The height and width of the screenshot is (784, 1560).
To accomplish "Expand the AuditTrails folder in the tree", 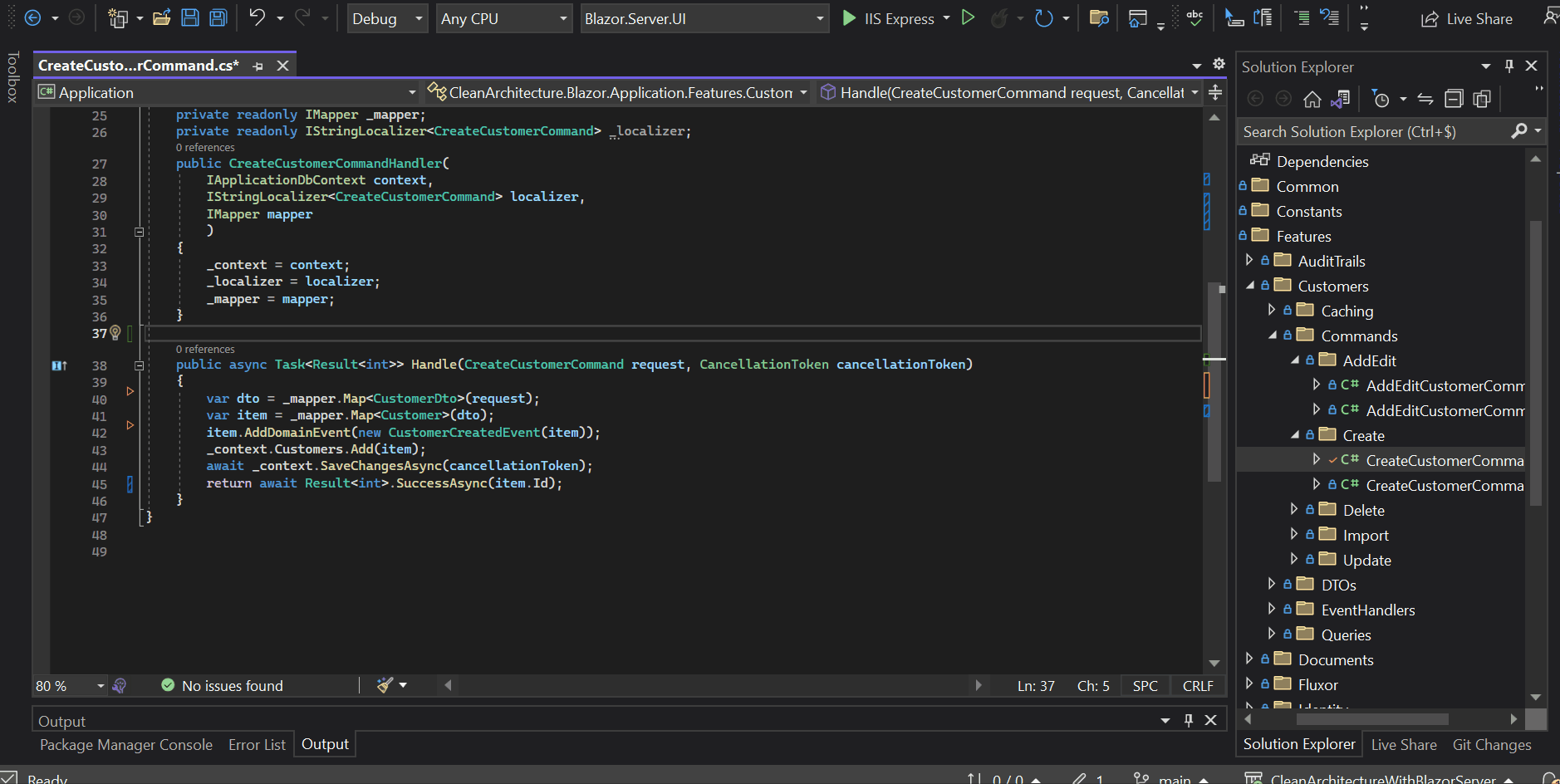I will [1249, 261].
